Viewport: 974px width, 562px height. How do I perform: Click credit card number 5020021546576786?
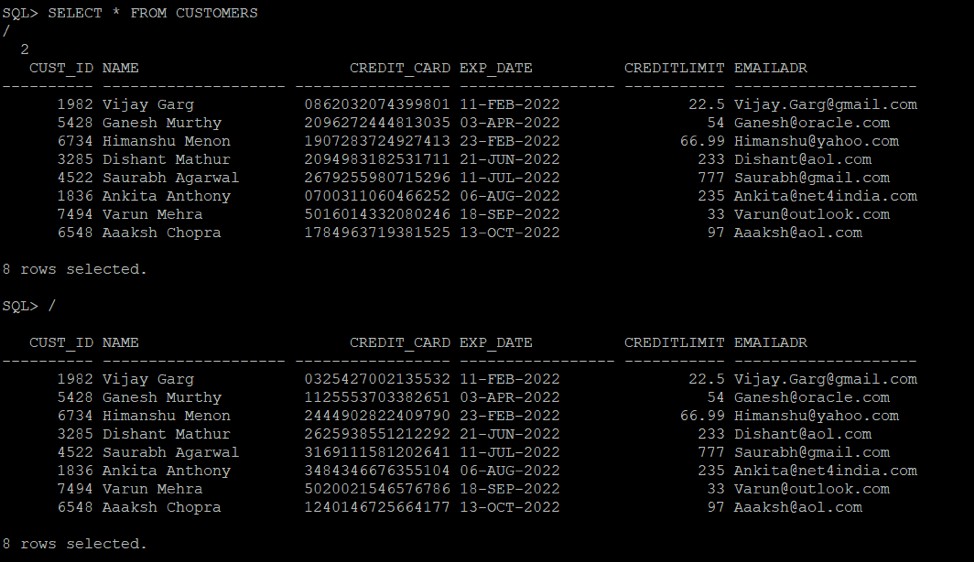click(x=377, y=489)
